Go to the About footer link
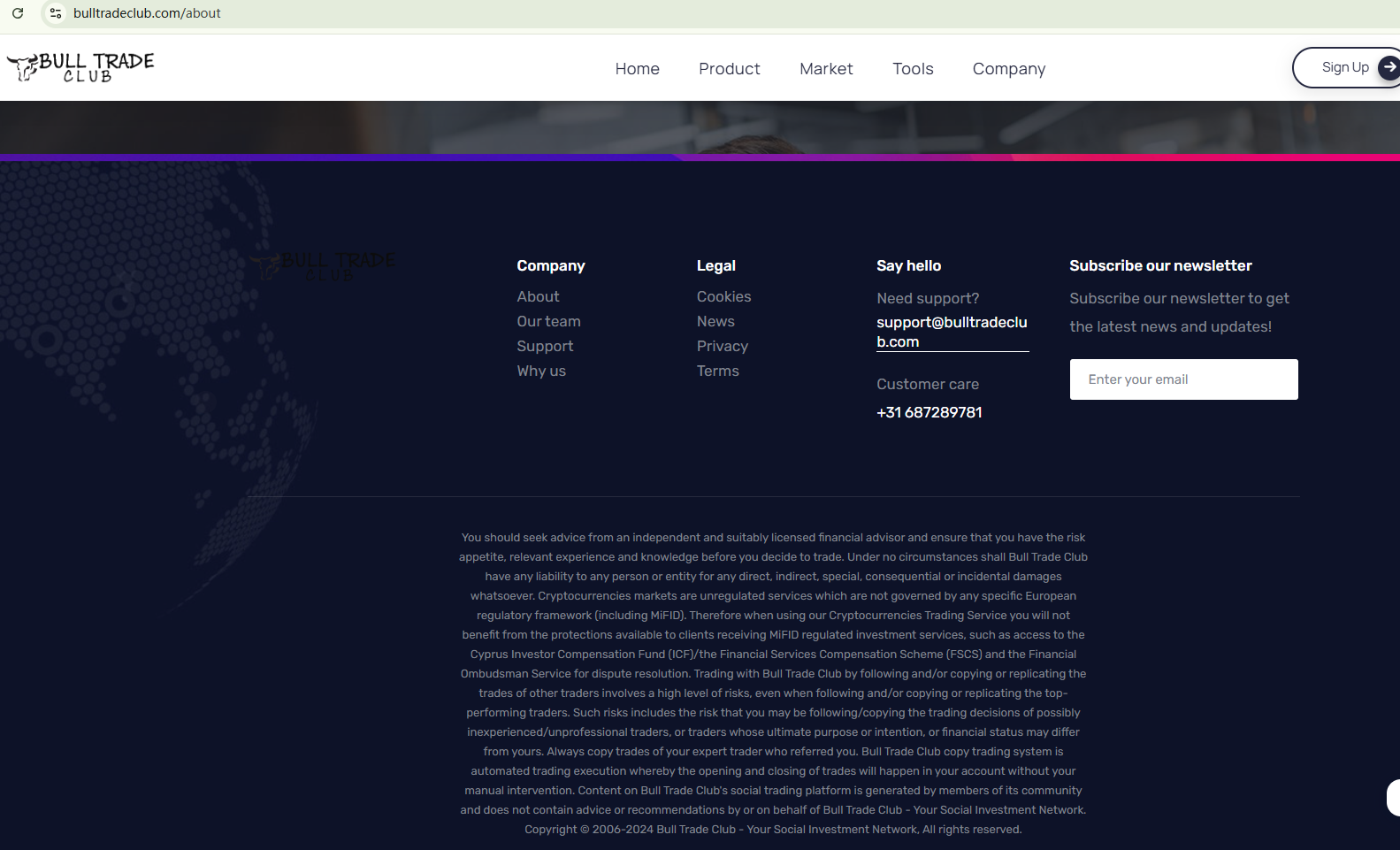Viewport: 1400px width, 850px height. pos(538,296)
